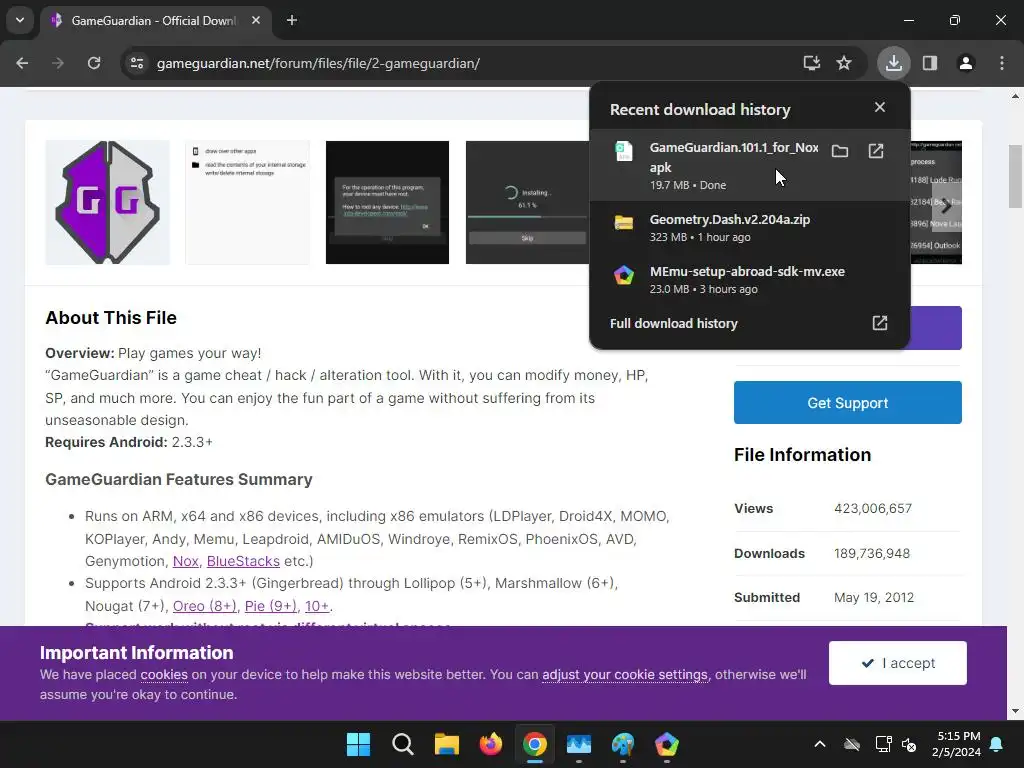Open GameGuardian apk file in new window icon
This screenshot has width=1024, height=768.
point(876,152)
